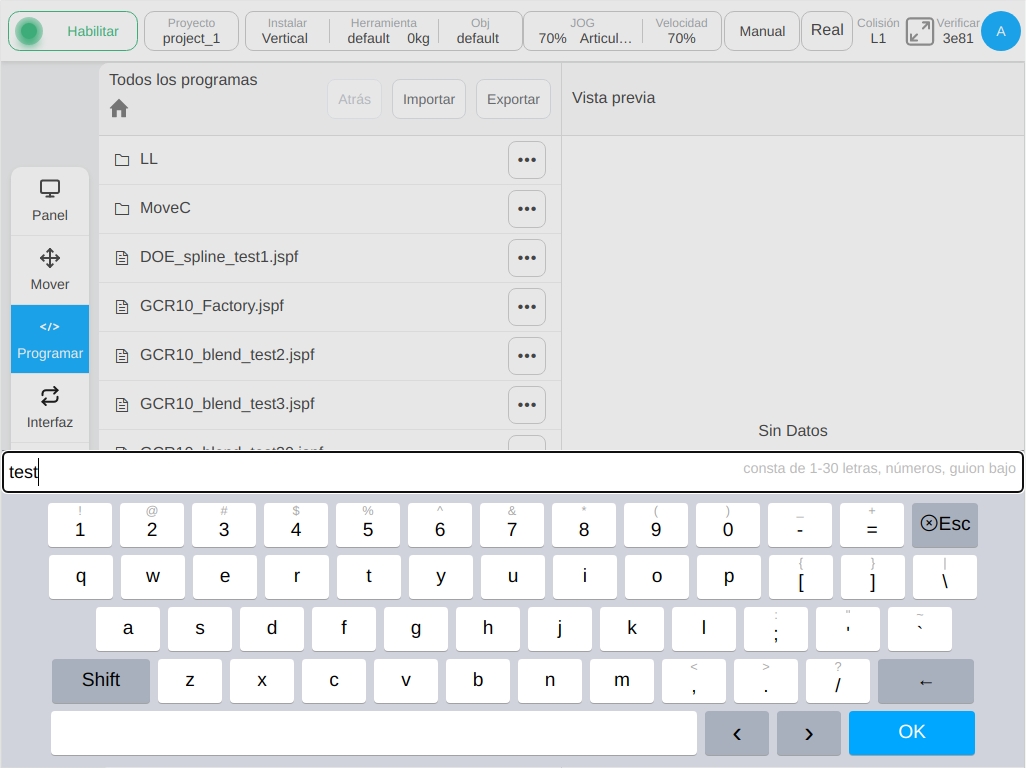
Task: Toggle the Real mode button
Action: (827, 31)
